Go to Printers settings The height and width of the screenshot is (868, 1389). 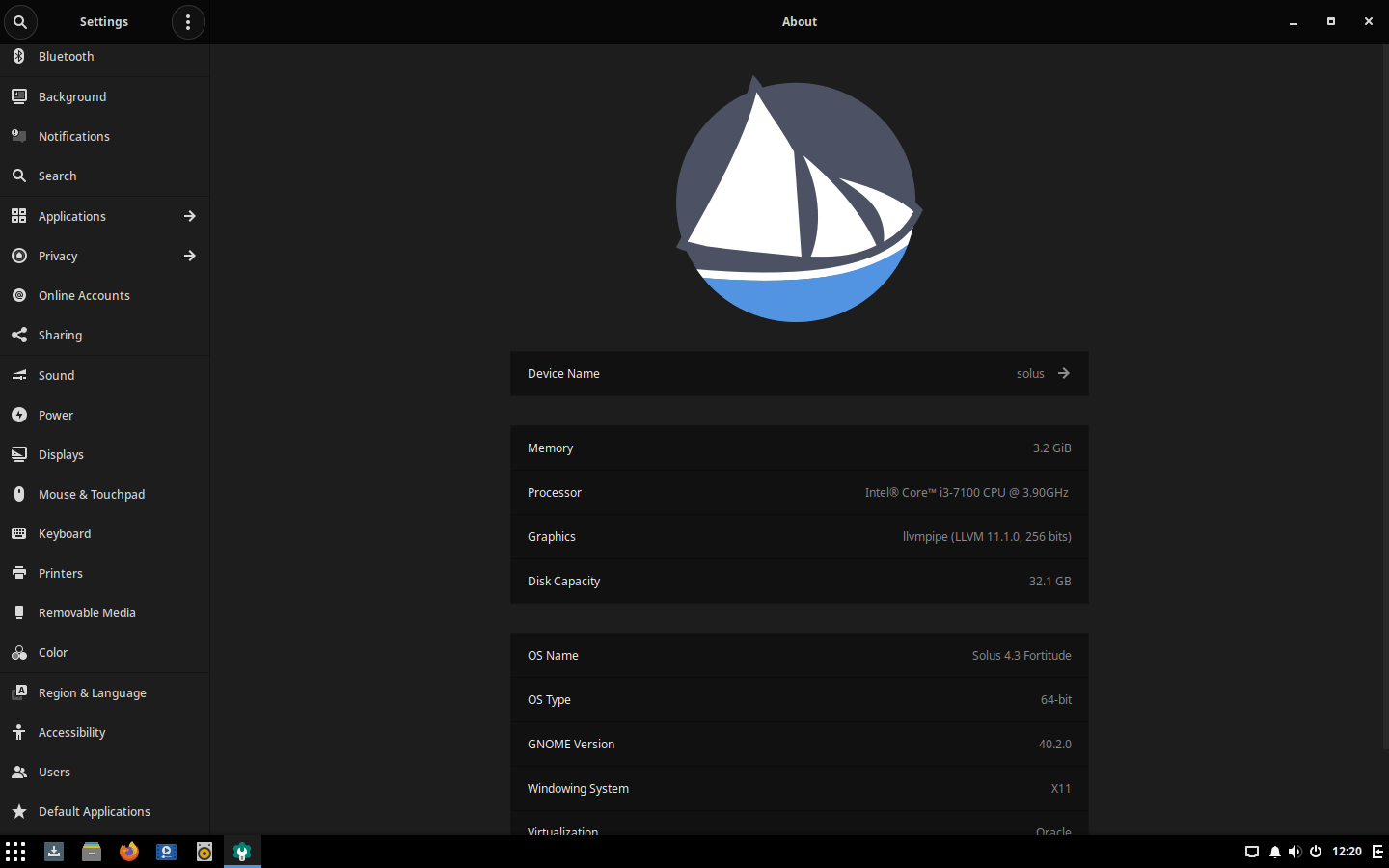[104, 573]
